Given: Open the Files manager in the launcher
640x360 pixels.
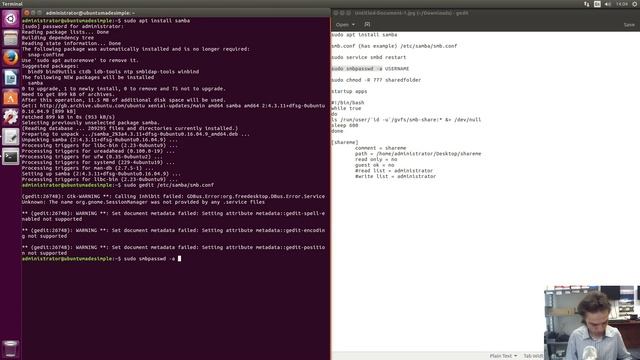Looking at the screenshot, I should point(10,38).
